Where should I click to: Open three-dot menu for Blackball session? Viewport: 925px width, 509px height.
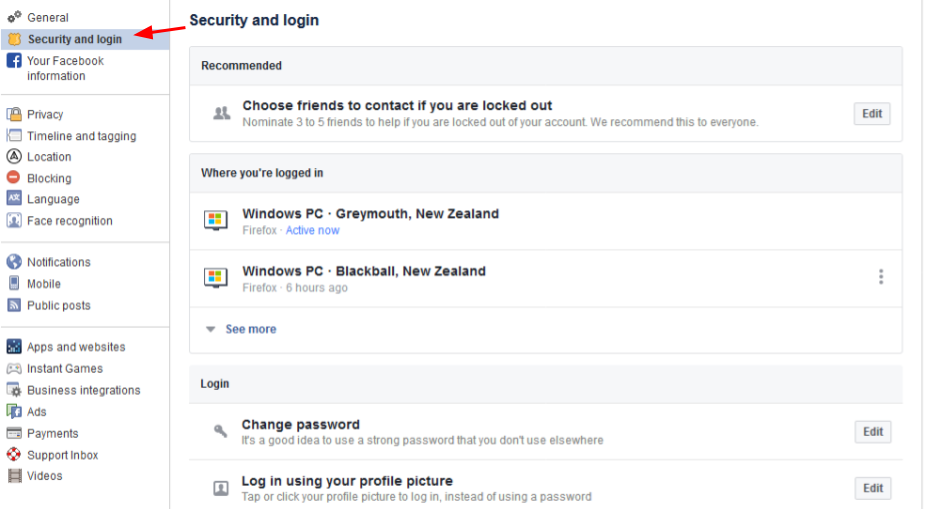coord(881,277)
